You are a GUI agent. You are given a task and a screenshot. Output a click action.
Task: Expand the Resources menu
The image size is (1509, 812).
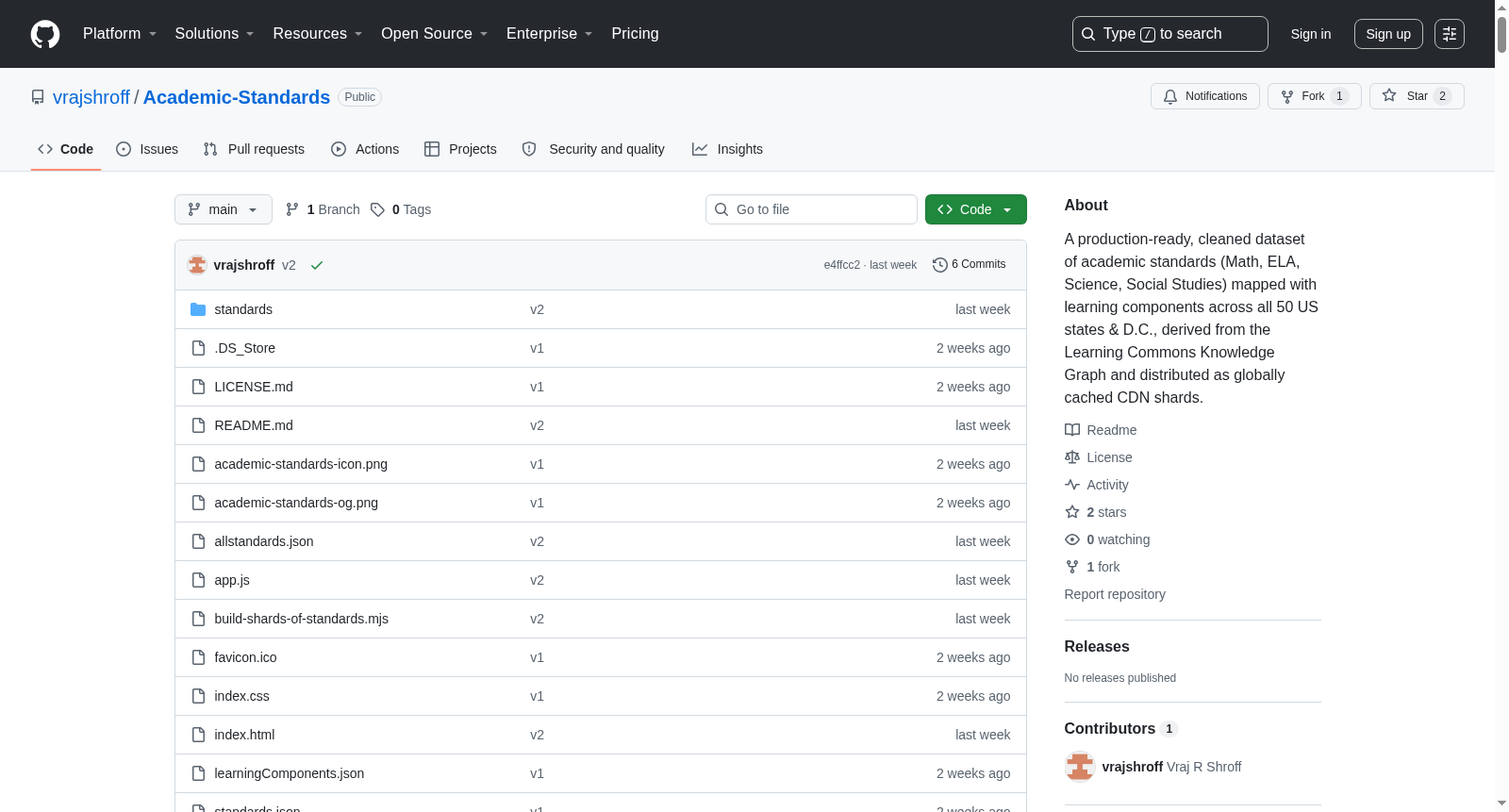click(317, 34)
